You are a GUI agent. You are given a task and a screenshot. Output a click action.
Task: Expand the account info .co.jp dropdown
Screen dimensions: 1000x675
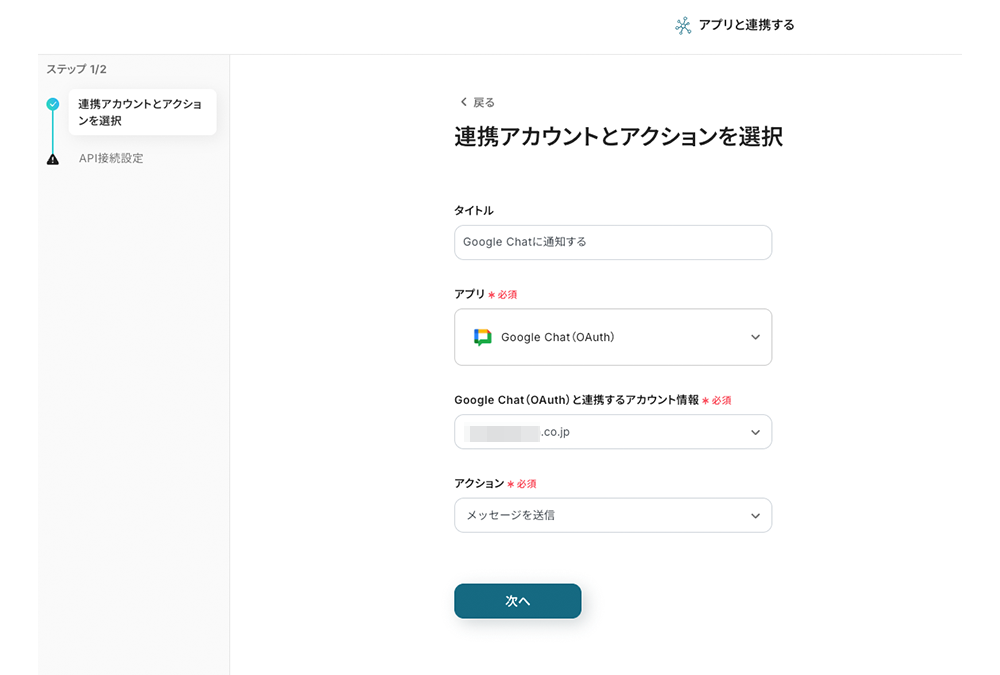coord(613,432)
